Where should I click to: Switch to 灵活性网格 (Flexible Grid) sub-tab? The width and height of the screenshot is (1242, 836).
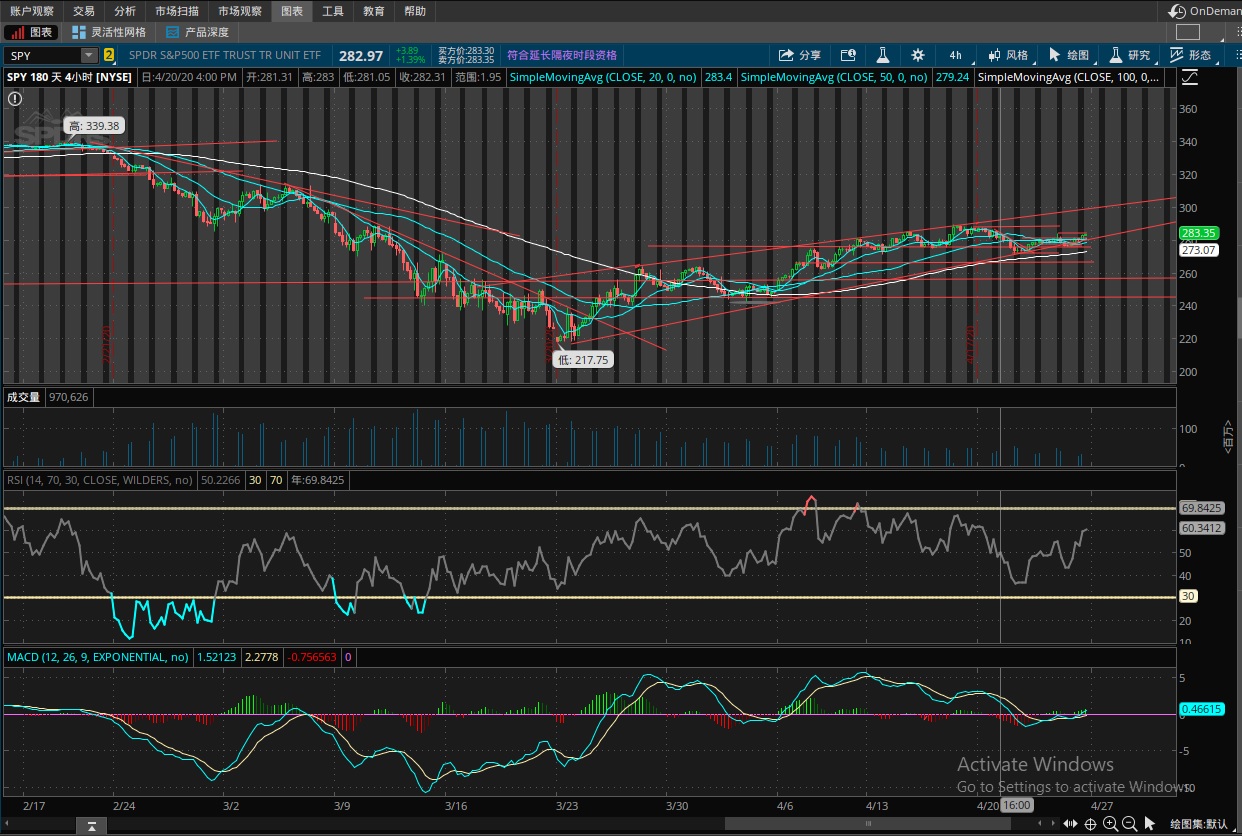tap(109, 32)
